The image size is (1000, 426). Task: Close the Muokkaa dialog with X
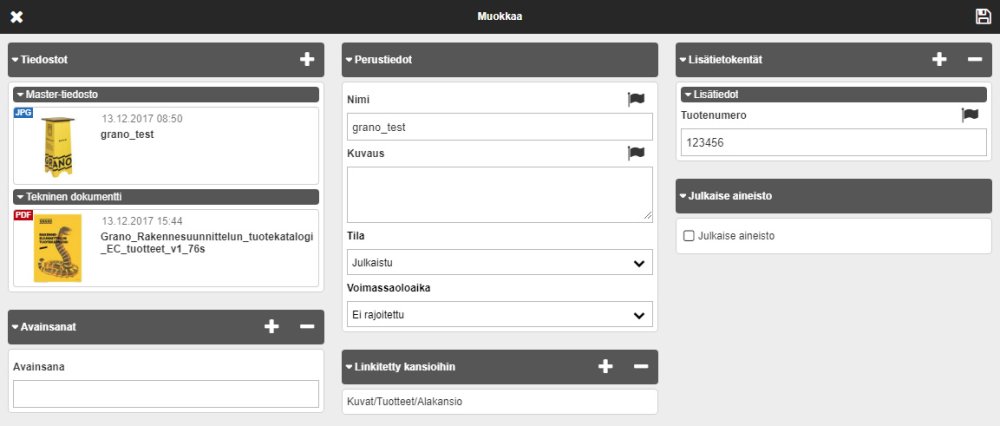pyautogui.click(x=16, y=16)
